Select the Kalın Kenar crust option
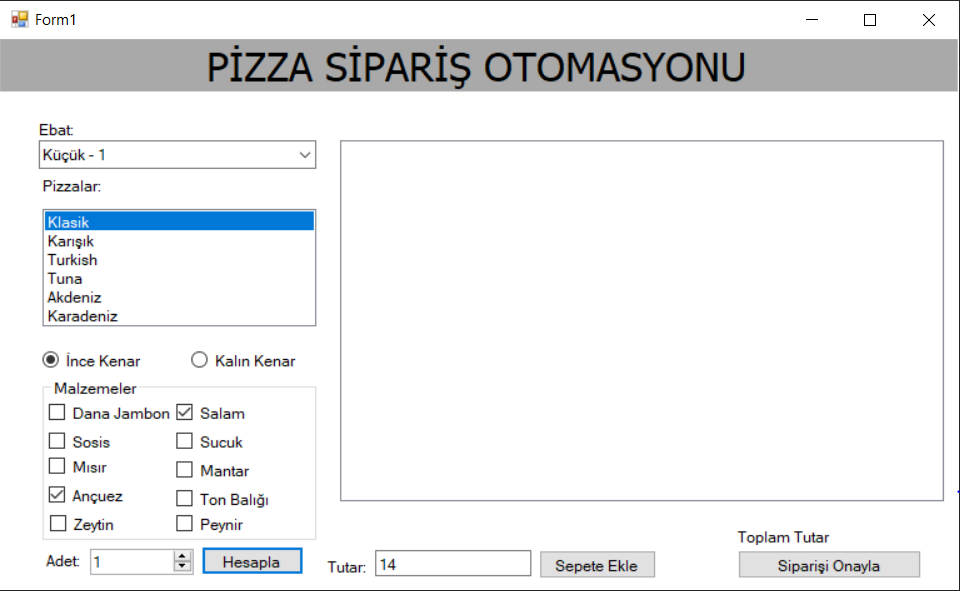The image size is (960, 591). coord(199,359)
